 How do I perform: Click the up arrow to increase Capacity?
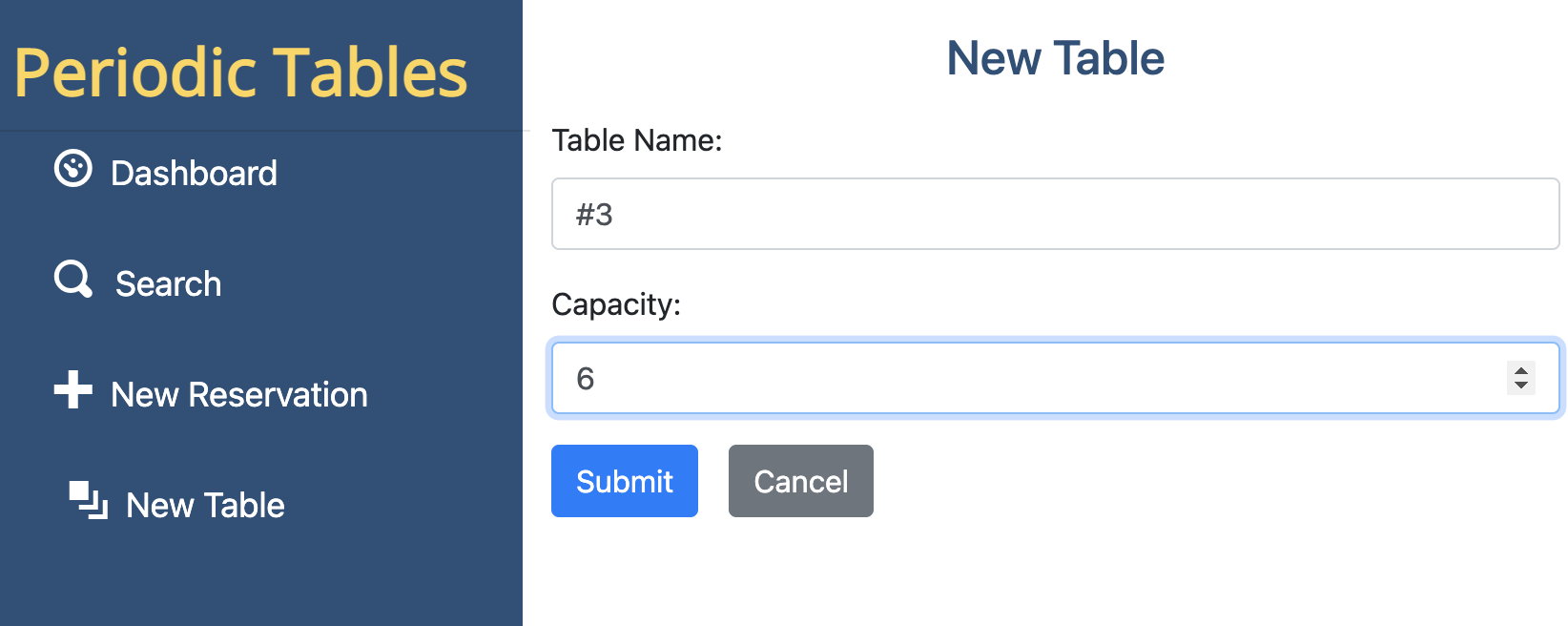click(1522, 371)
